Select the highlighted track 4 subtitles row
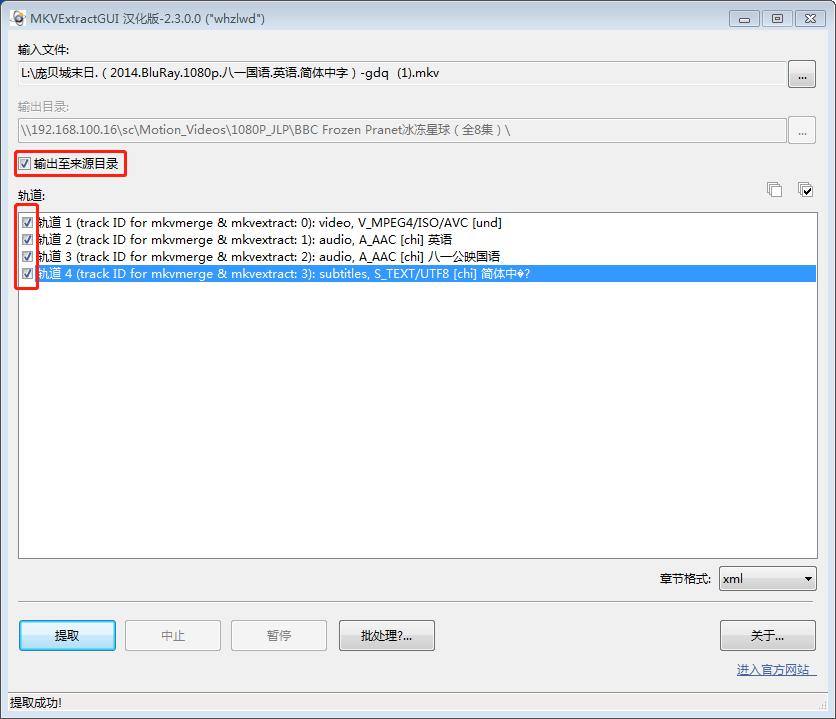 (425, 273)
